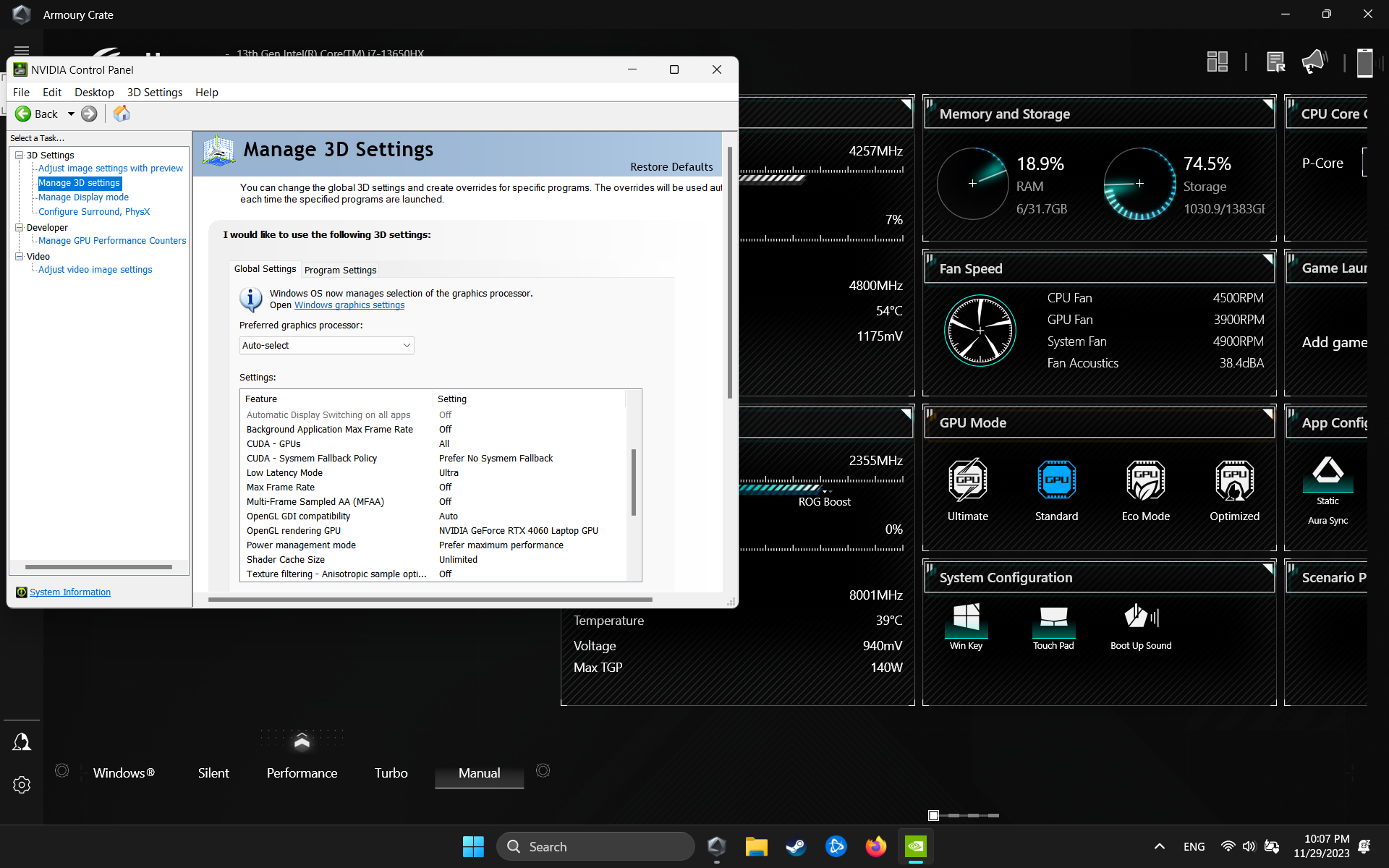
Task: Collapse the 3D Settings tree node
Action: pos(20,155)
